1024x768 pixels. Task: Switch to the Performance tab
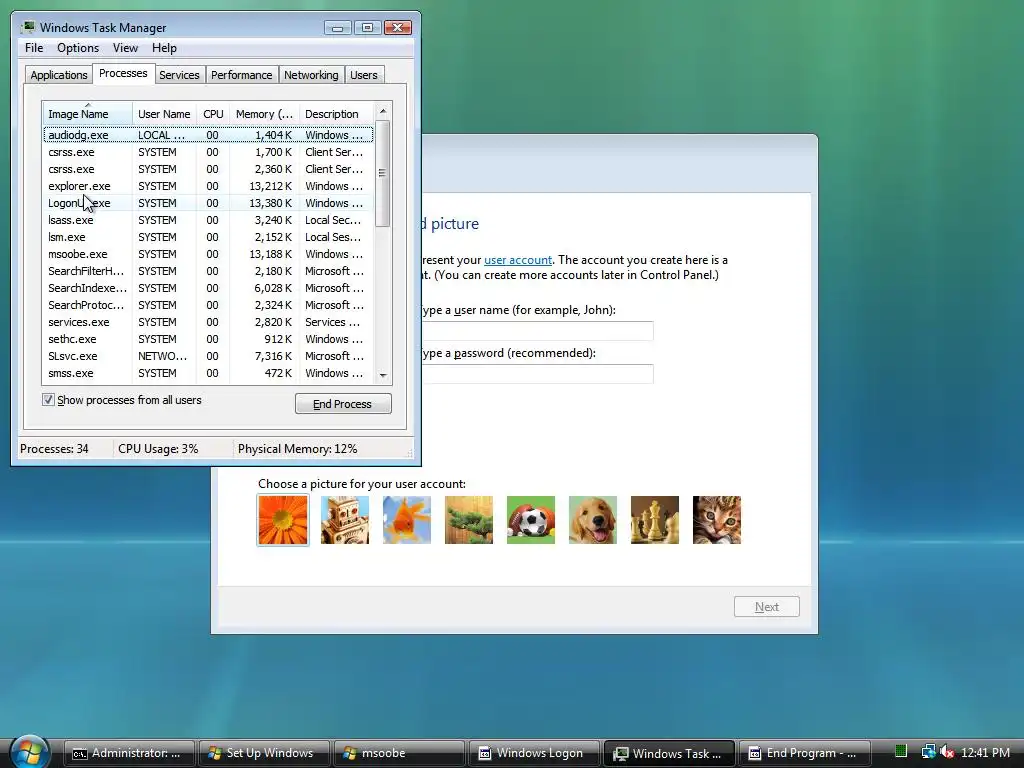click(242, 75)
